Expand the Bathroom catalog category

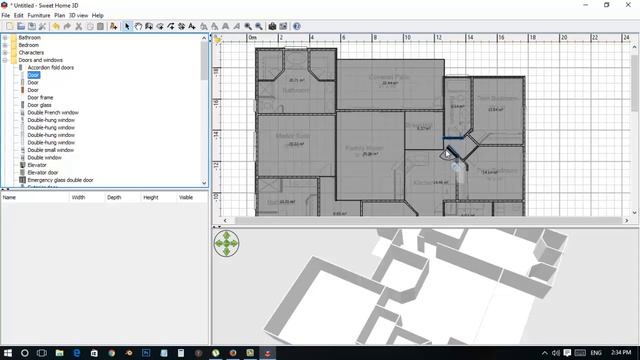pyautogui.click(x=5, y=38)
